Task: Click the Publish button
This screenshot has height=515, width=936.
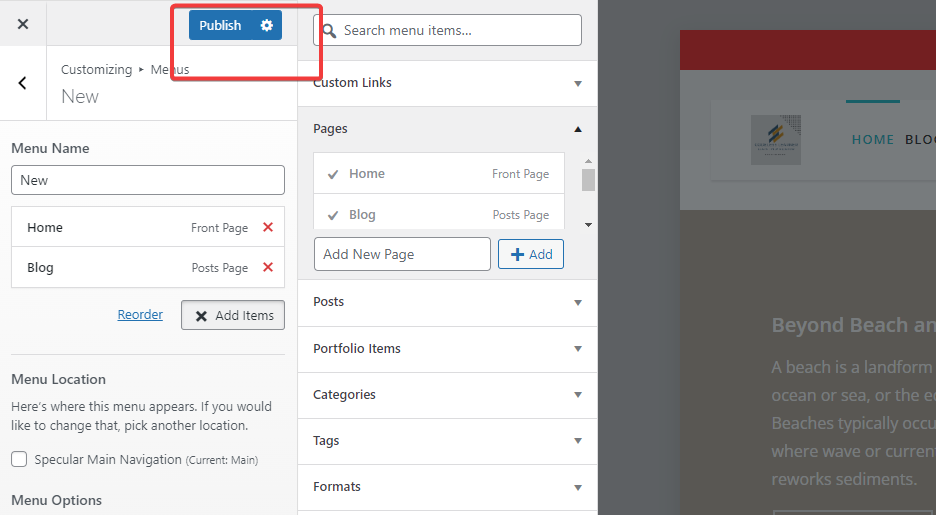Action: 220,25
